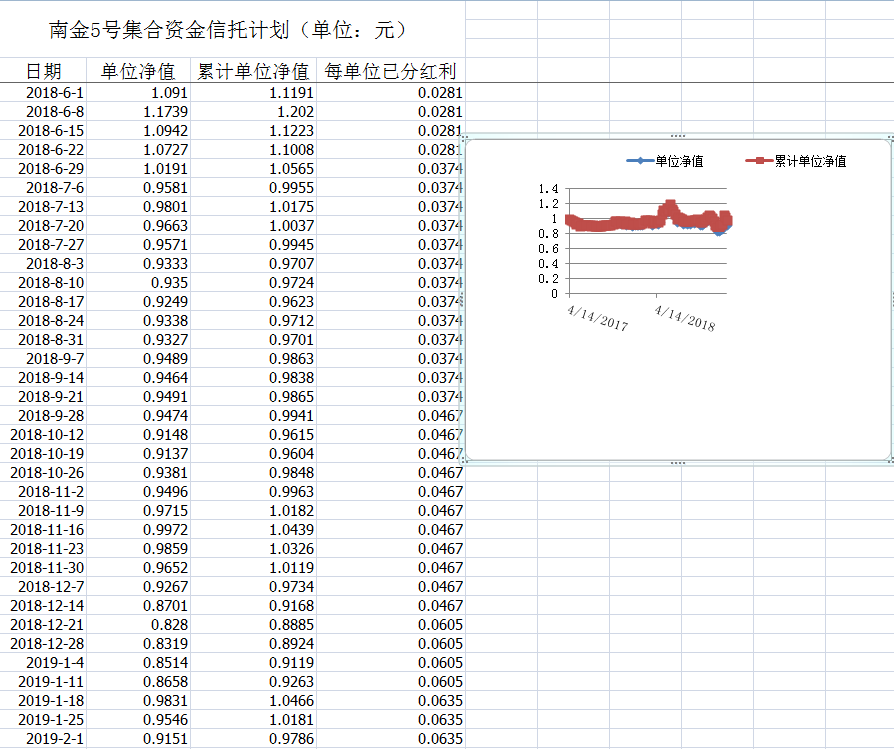Select the cell with value 0.9848
This screenshot has height=749, width=894.
click(253, 473)
